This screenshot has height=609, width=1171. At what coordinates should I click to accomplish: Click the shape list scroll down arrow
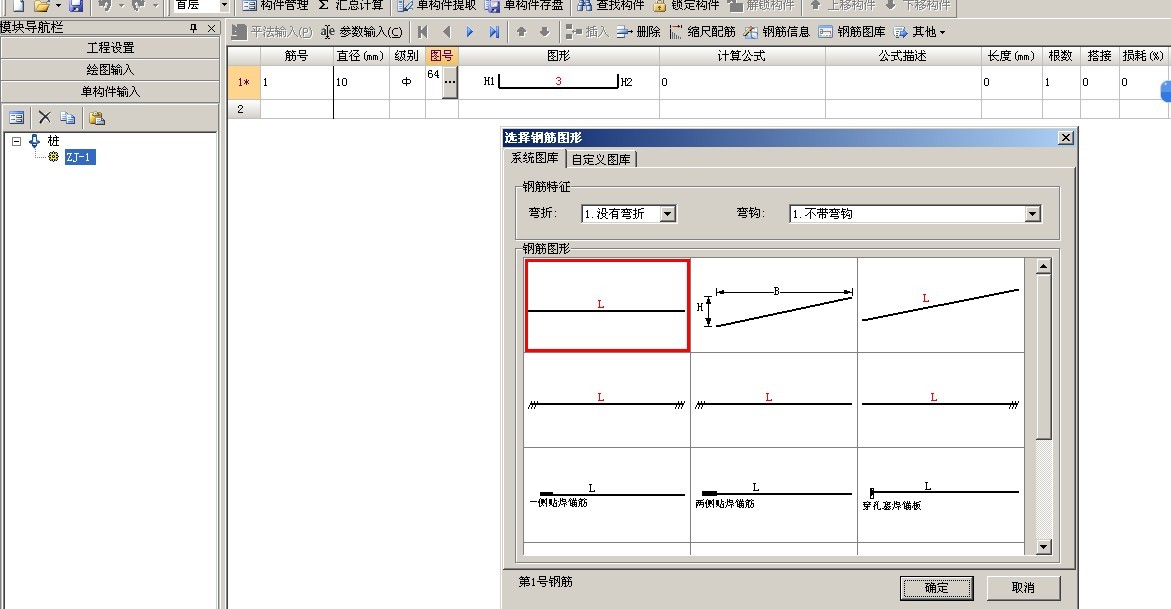1043,547
